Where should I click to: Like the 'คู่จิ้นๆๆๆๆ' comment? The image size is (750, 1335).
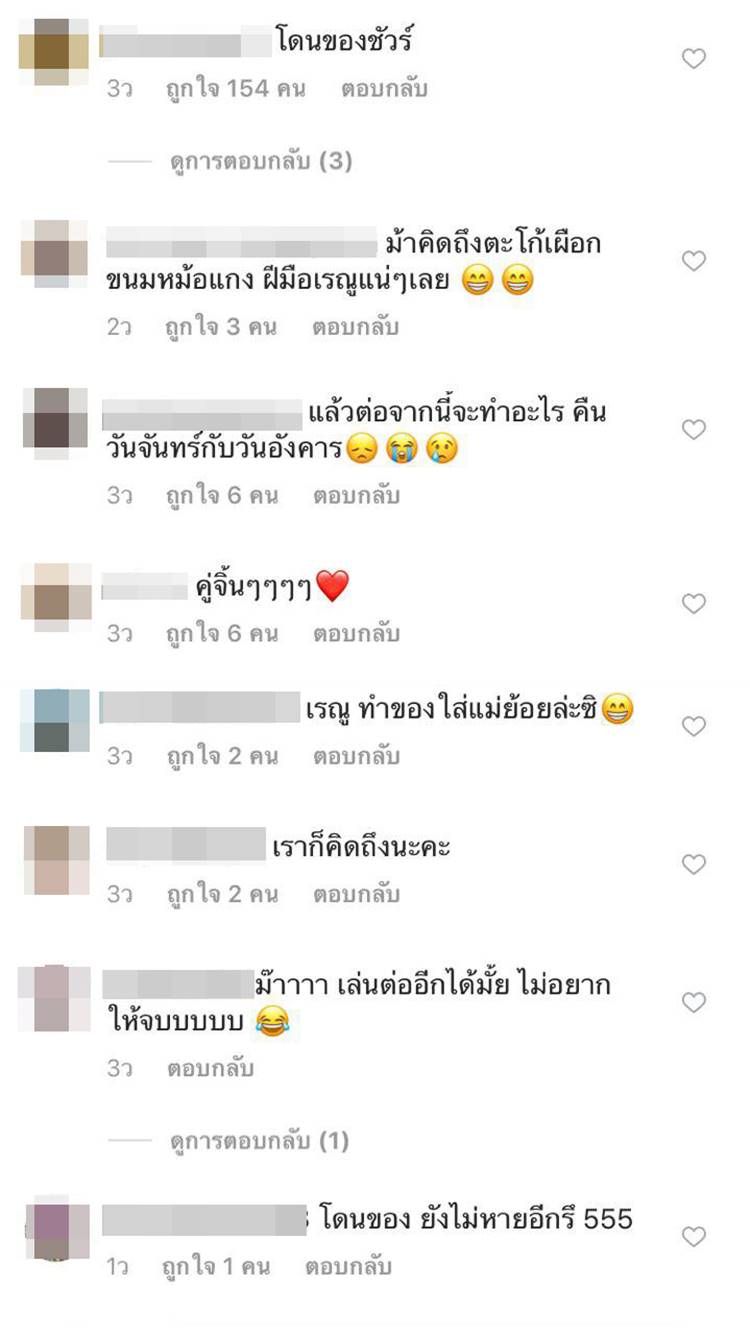[694, 603]
